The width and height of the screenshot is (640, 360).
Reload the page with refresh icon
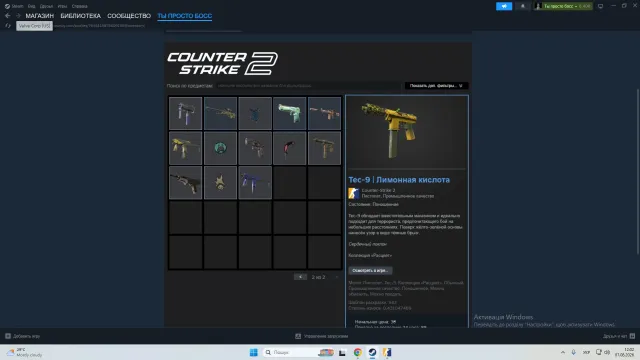(x=8, y=26)
